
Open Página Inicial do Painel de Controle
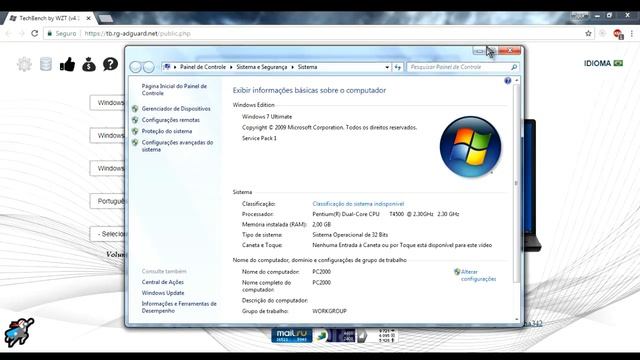pos(174,90)
